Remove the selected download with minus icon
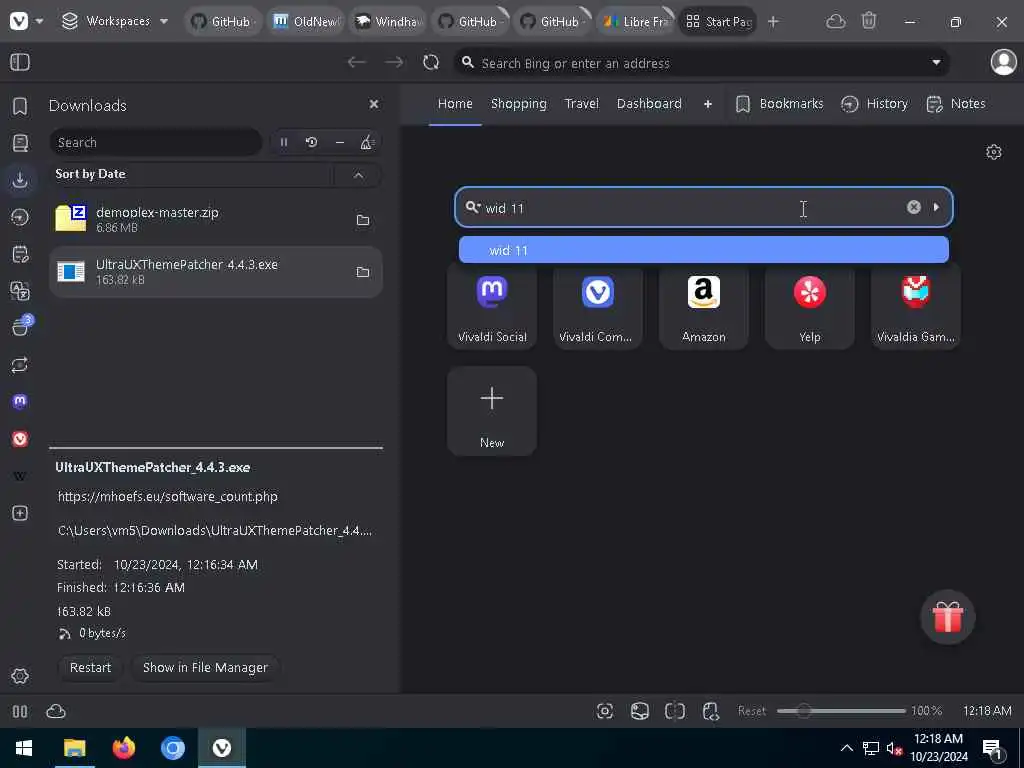This screenshot has width=1024, height=768. tap(340, 142)
